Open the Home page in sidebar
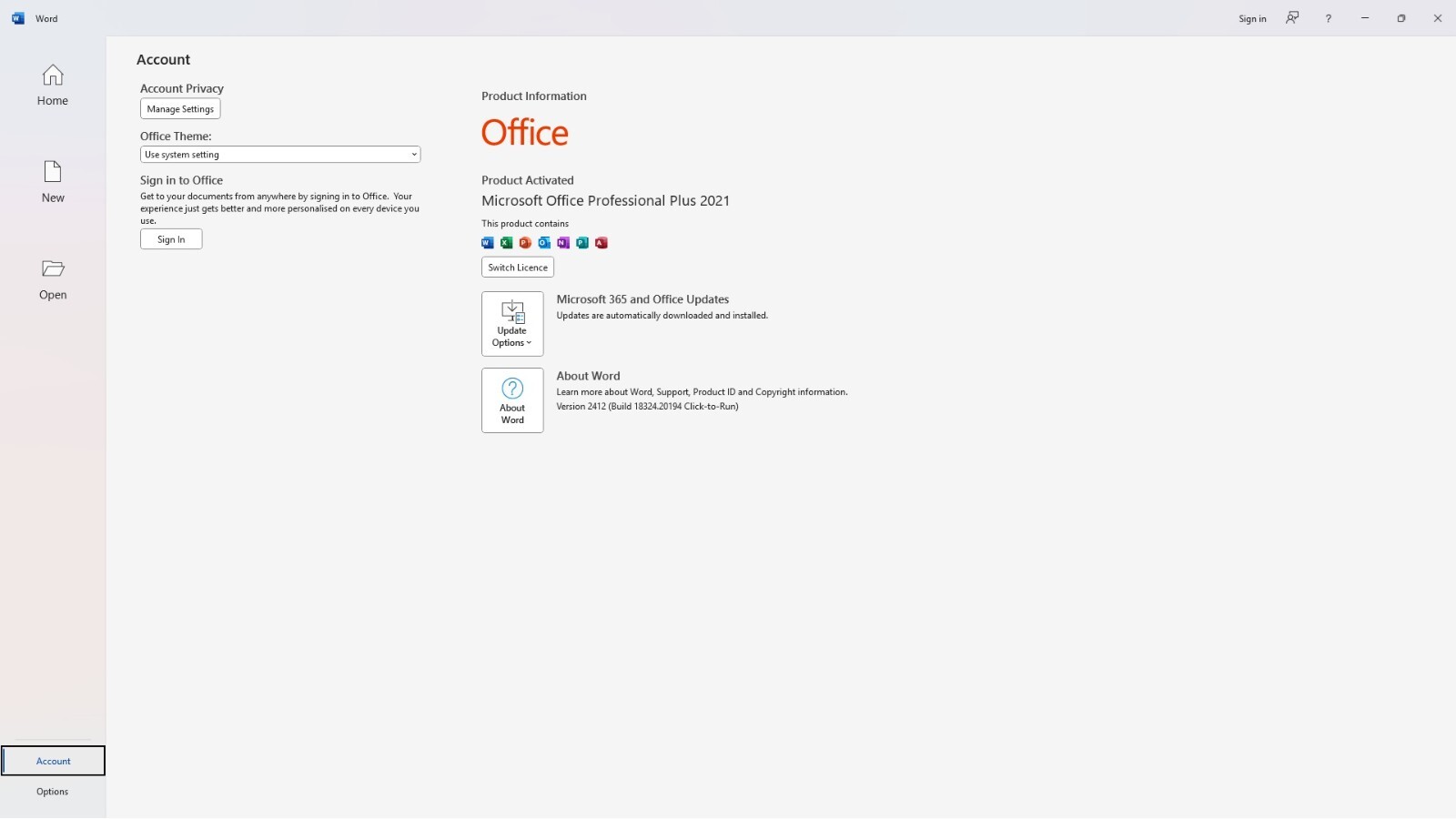 [x=53, y=86]
